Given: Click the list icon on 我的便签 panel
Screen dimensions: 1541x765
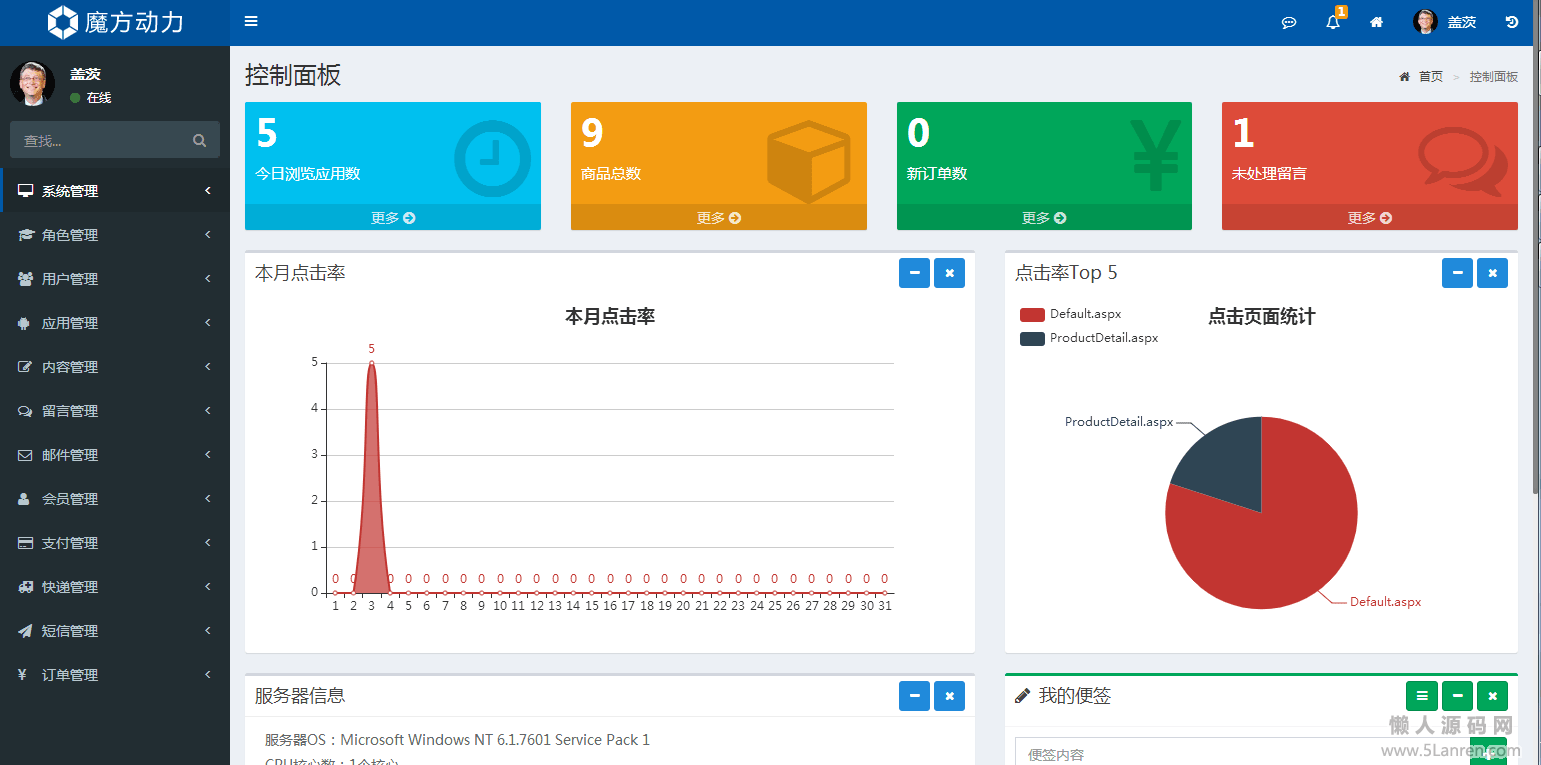Looking at the screenshot, I should tap(1421, 695).
